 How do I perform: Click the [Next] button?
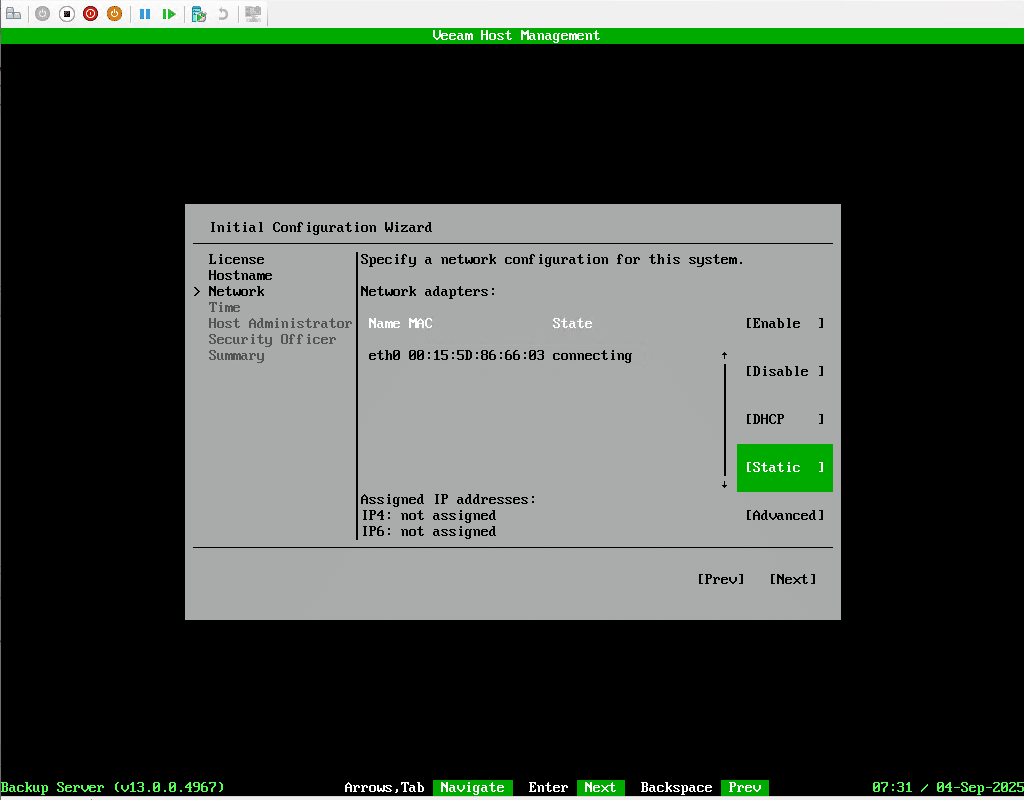(x=792, y=579)
